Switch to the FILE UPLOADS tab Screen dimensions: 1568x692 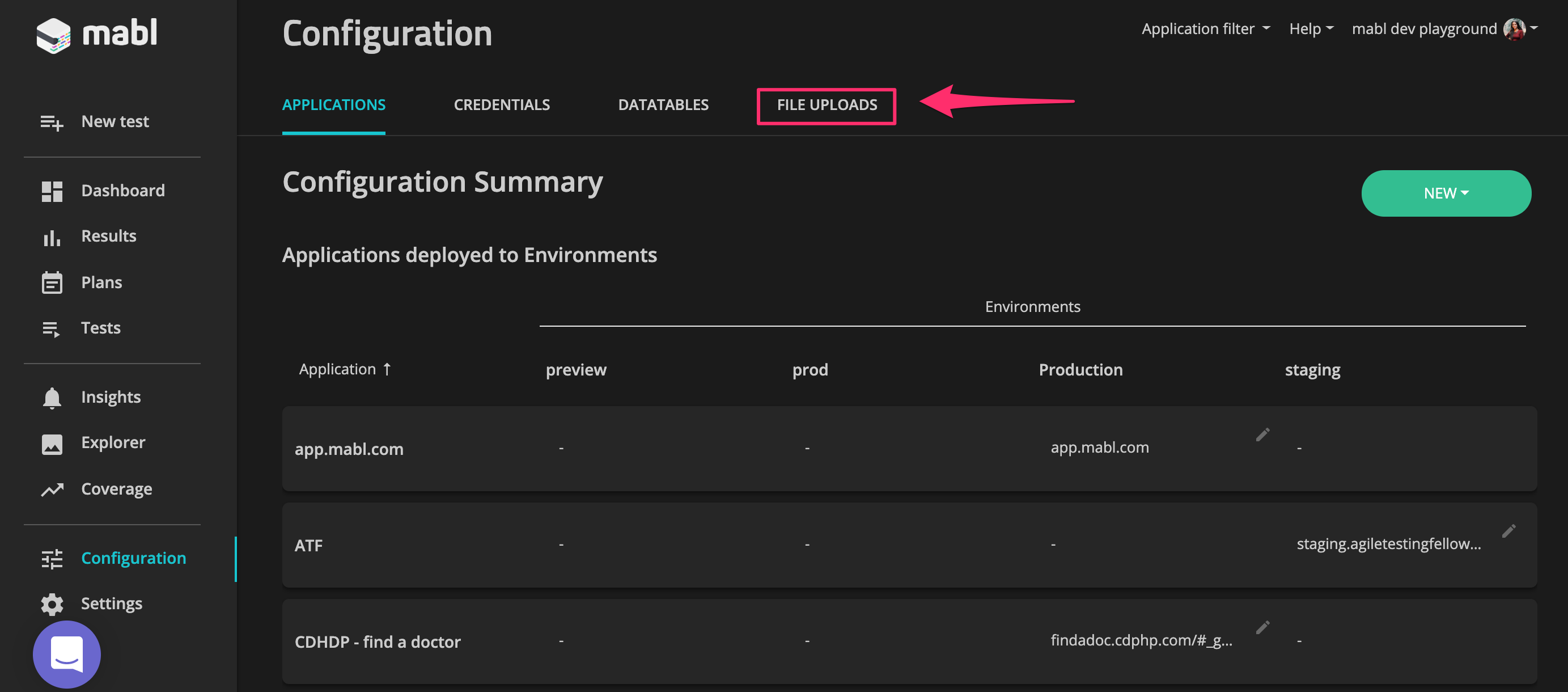pyautogui.click(x=826, y=106)
